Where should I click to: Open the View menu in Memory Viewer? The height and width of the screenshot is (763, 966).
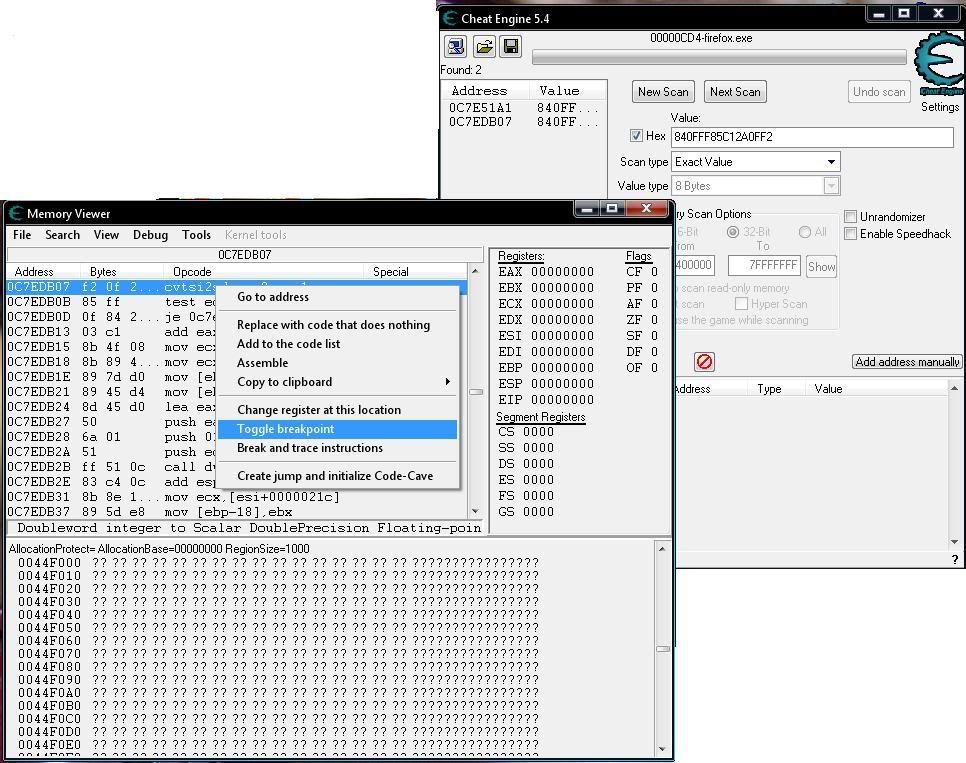tap(106, 235)
